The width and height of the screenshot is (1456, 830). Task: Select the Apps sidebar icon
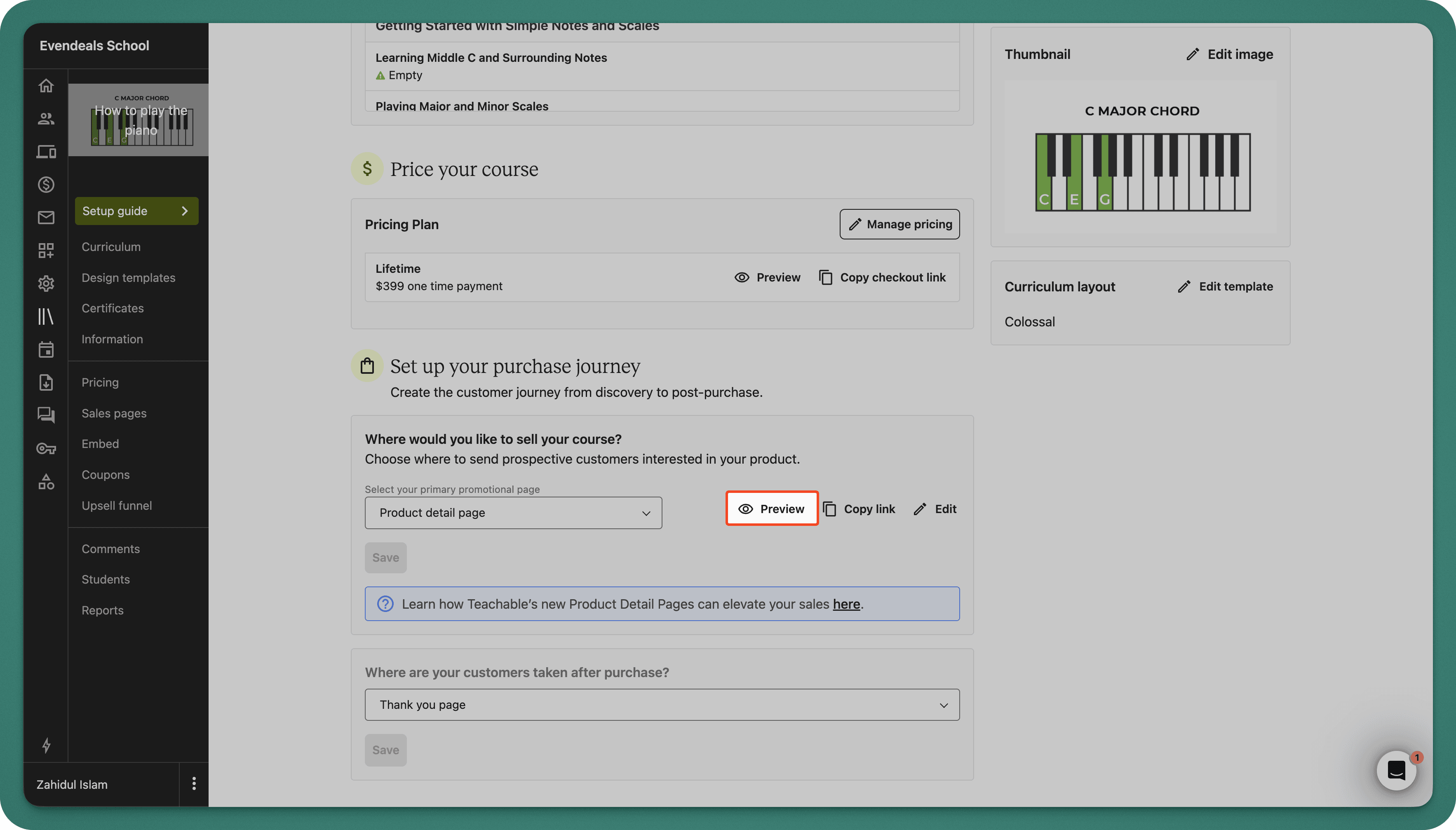coord(46,250)
